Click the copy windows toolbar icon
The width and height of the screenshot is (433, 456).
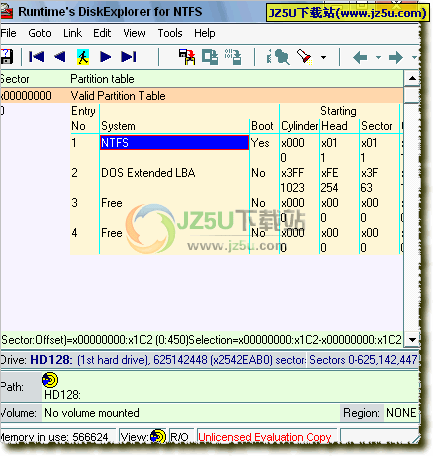[210, 57]
